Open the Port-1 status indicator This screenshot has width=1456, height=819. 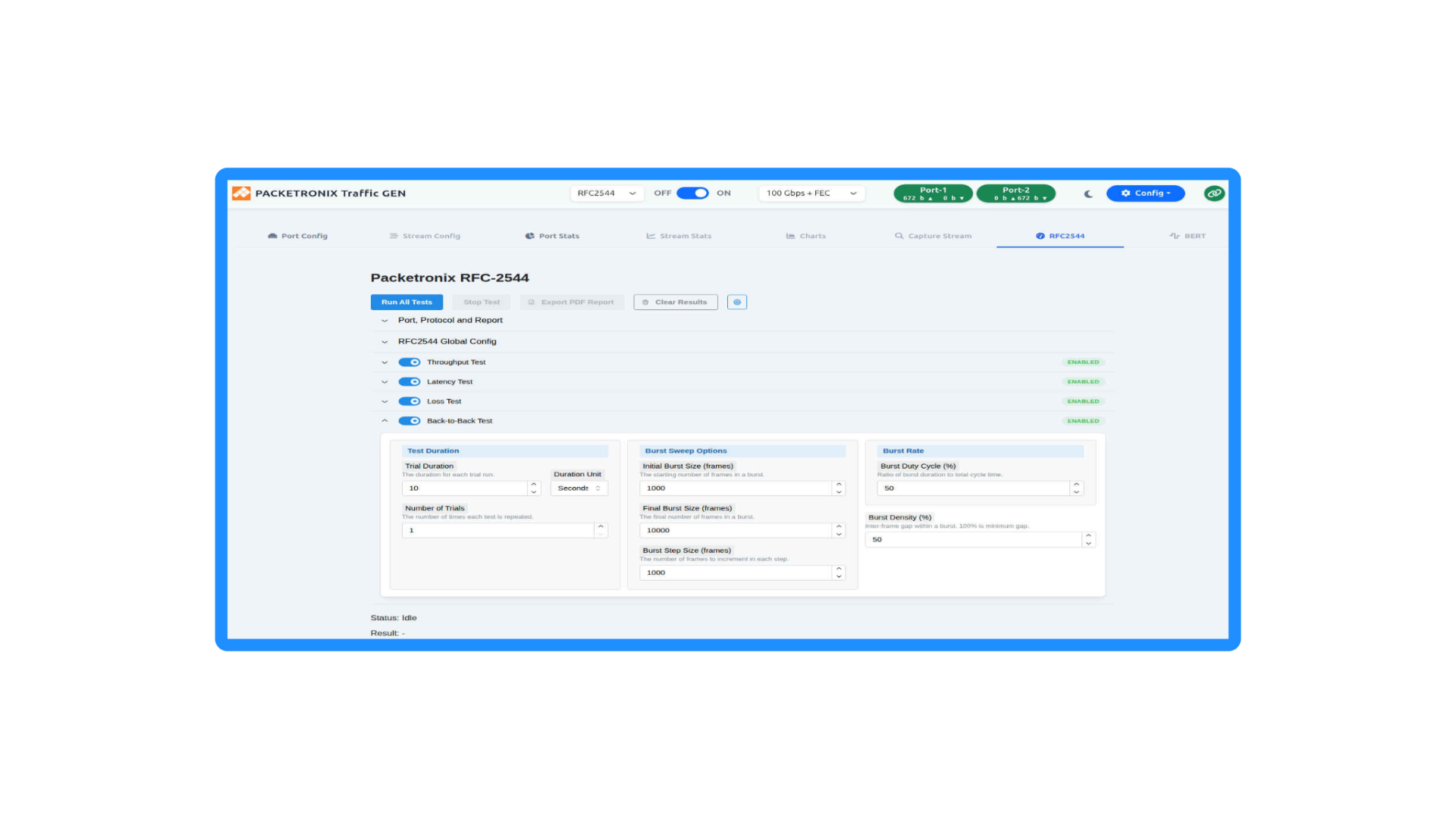pyautogui.click(x=933, y=193)
